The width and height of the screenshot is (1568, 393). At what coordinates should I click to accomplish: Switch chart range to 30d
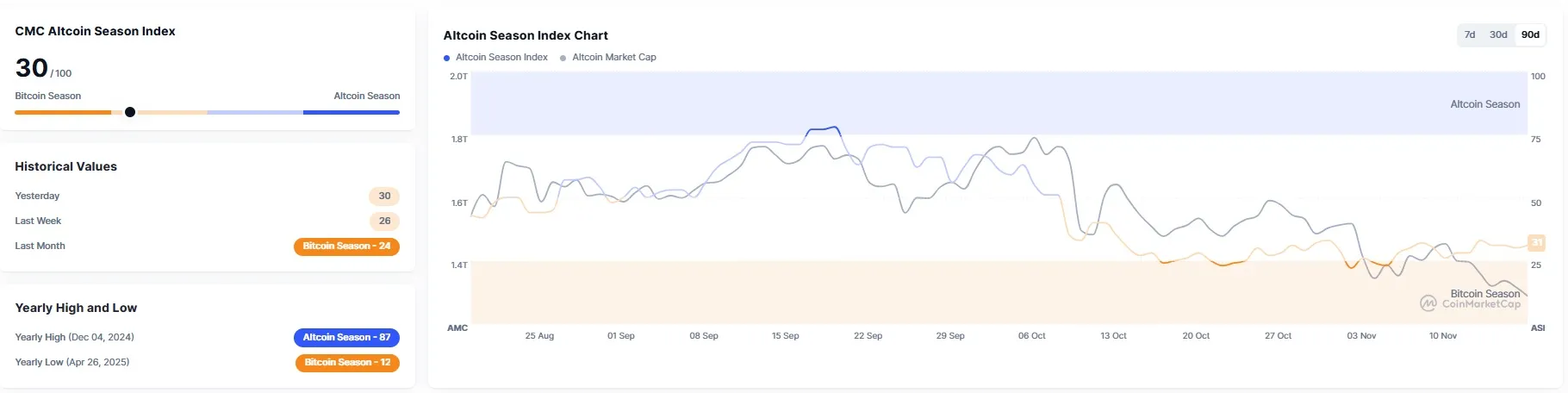click(1498, 35)
